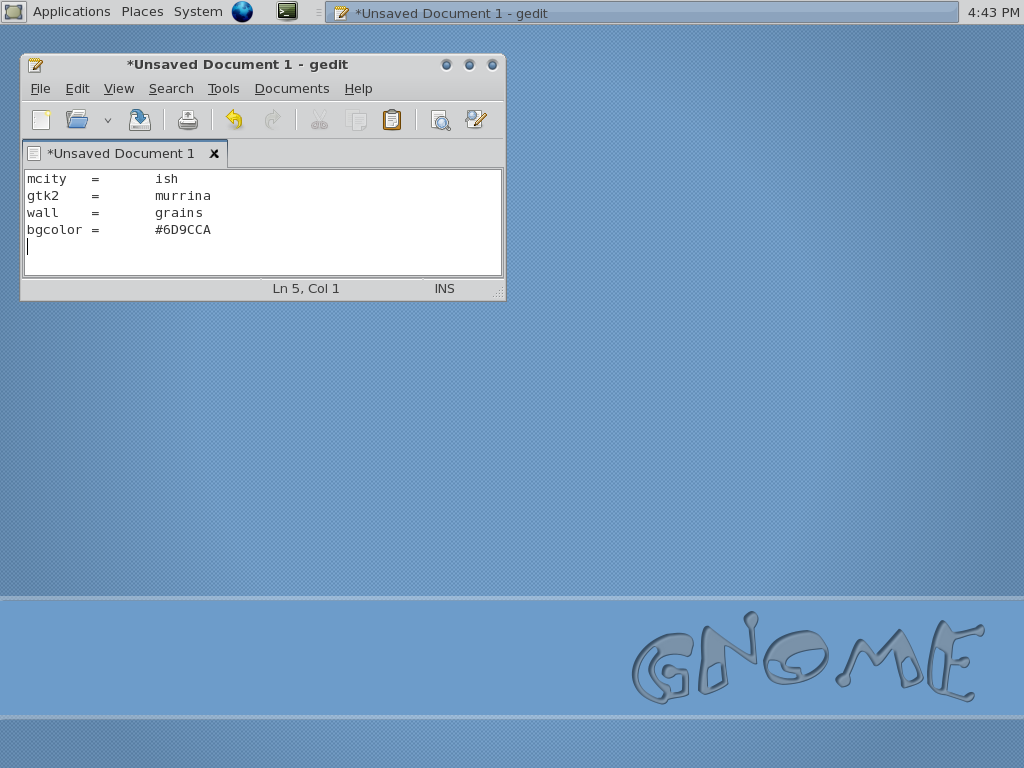The image size is (1024, 768).
Task: Click the Redo arrow icon
Action: [272, 120]
